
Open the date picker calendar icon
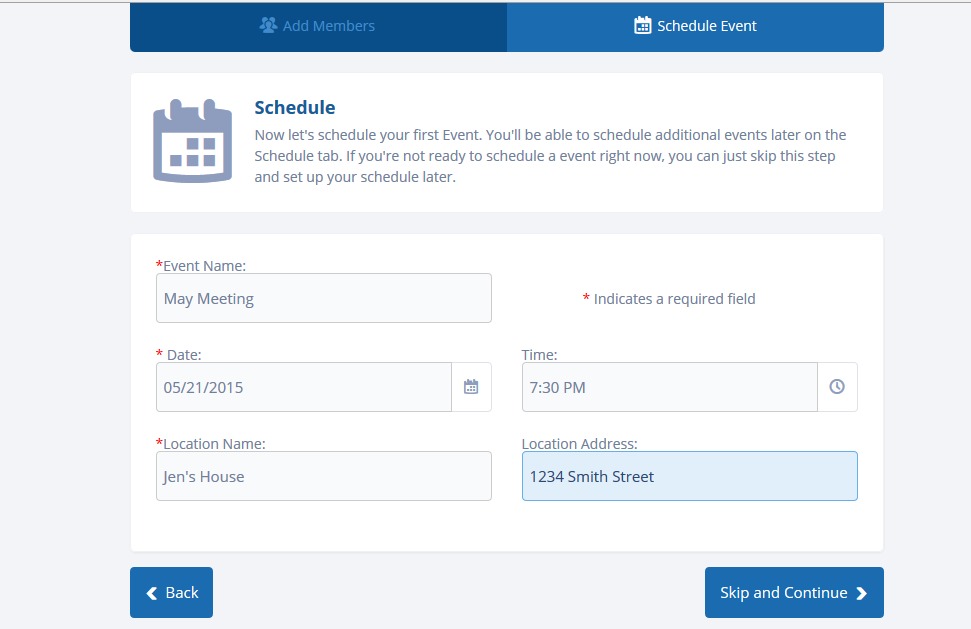(471, 387)
